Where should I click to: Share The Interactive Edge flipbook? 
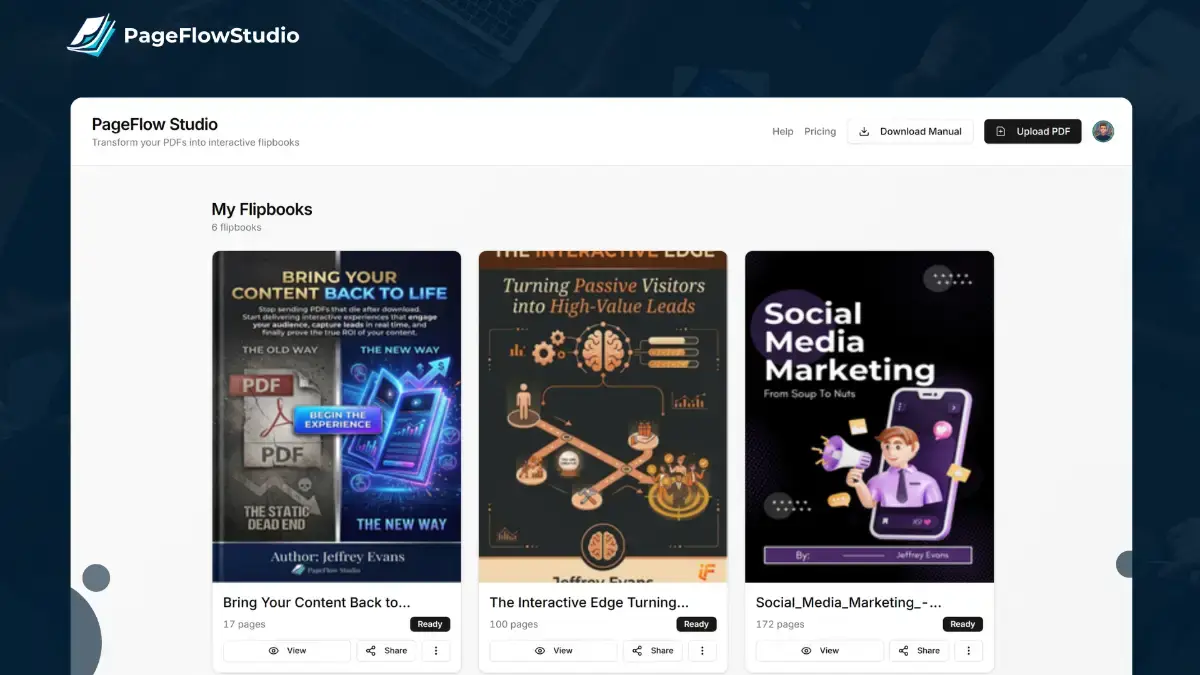652,651
